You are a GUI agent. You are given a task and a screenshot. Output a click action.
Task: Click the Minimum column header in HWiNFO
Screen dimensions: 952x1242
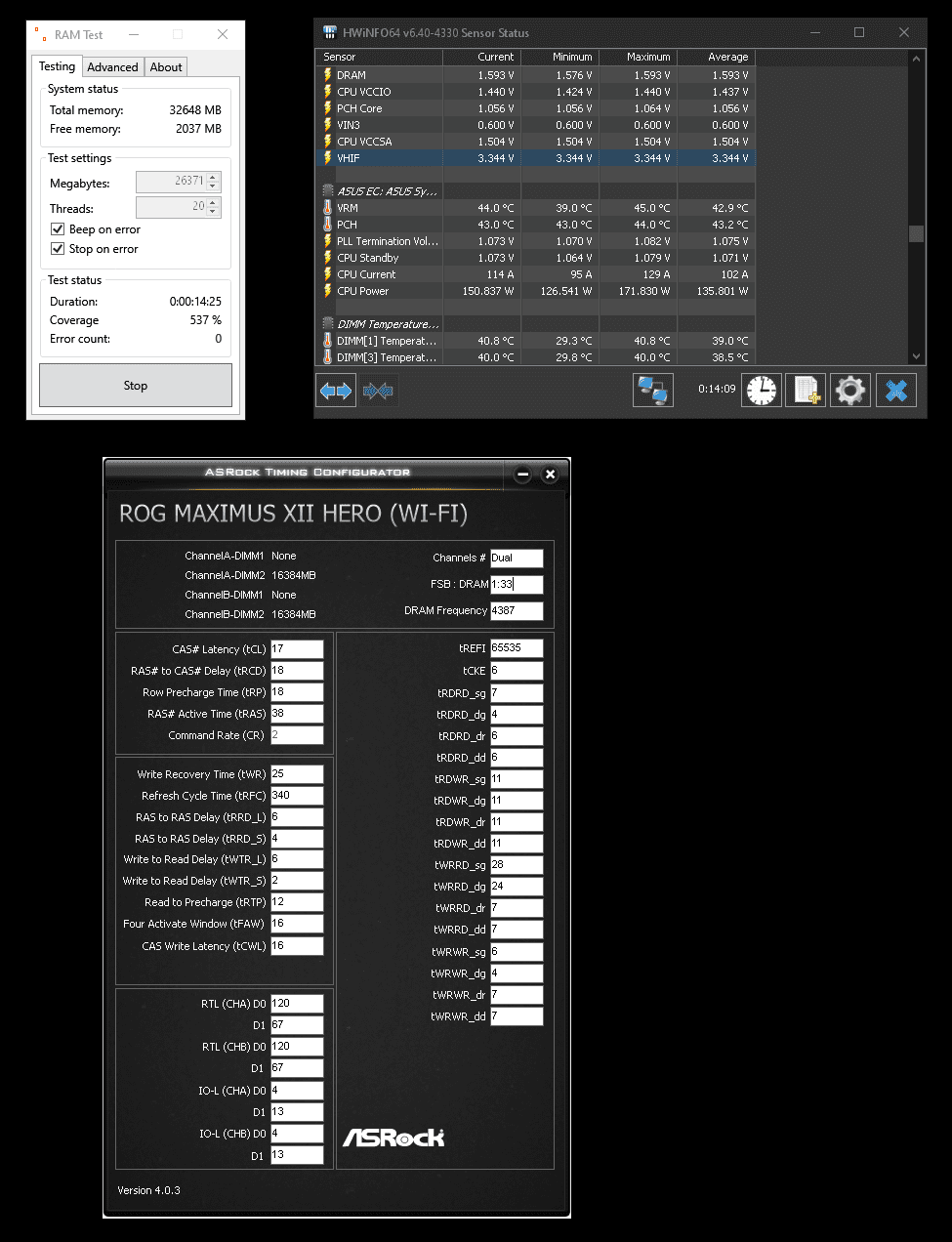coord(559,57)
